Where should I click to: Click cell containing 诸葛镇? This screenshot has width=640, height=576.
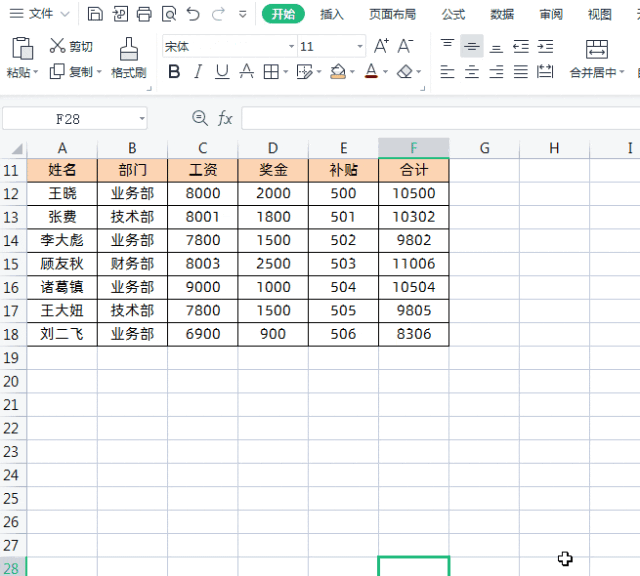click(62, 287)
